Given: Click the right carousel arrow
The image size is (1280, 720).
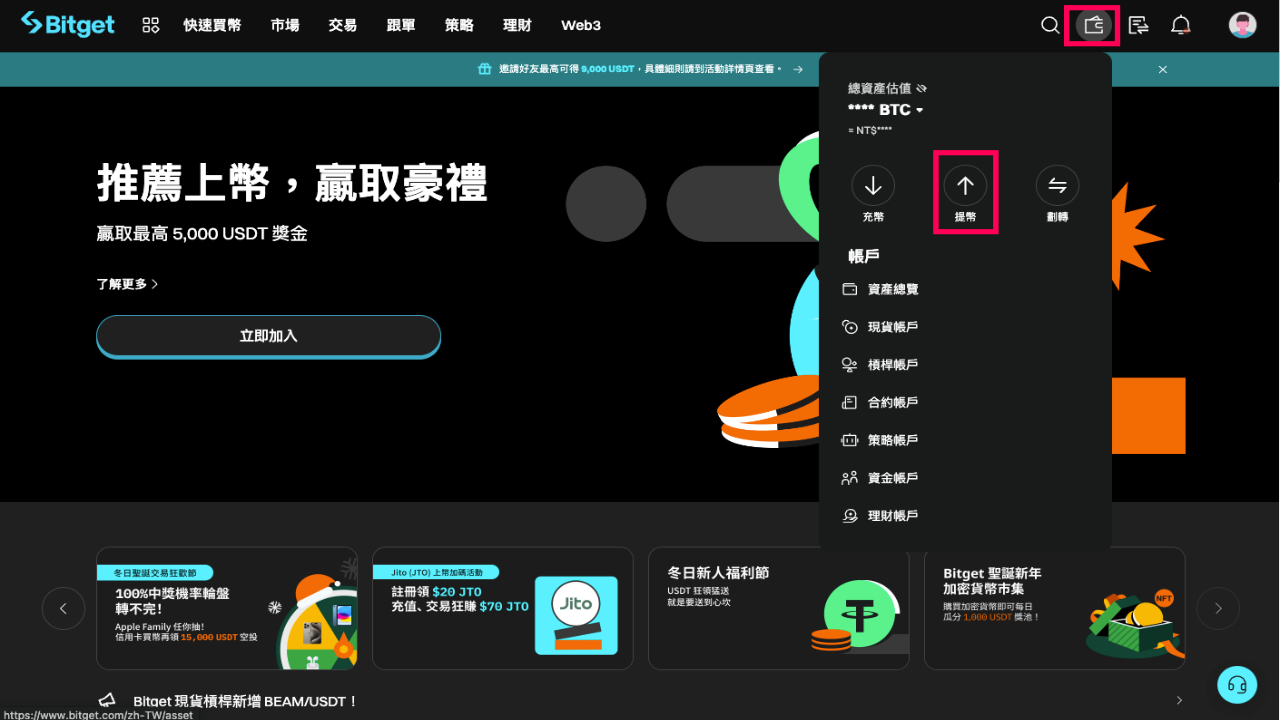Looking at the screenshot, I should [1218, 608].
